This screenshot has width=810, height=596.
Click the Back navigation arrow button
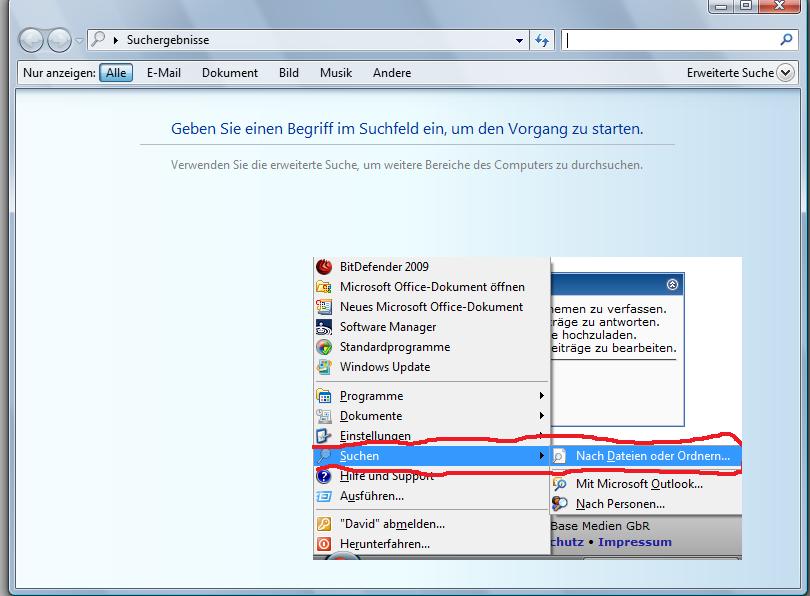(31, 40)
